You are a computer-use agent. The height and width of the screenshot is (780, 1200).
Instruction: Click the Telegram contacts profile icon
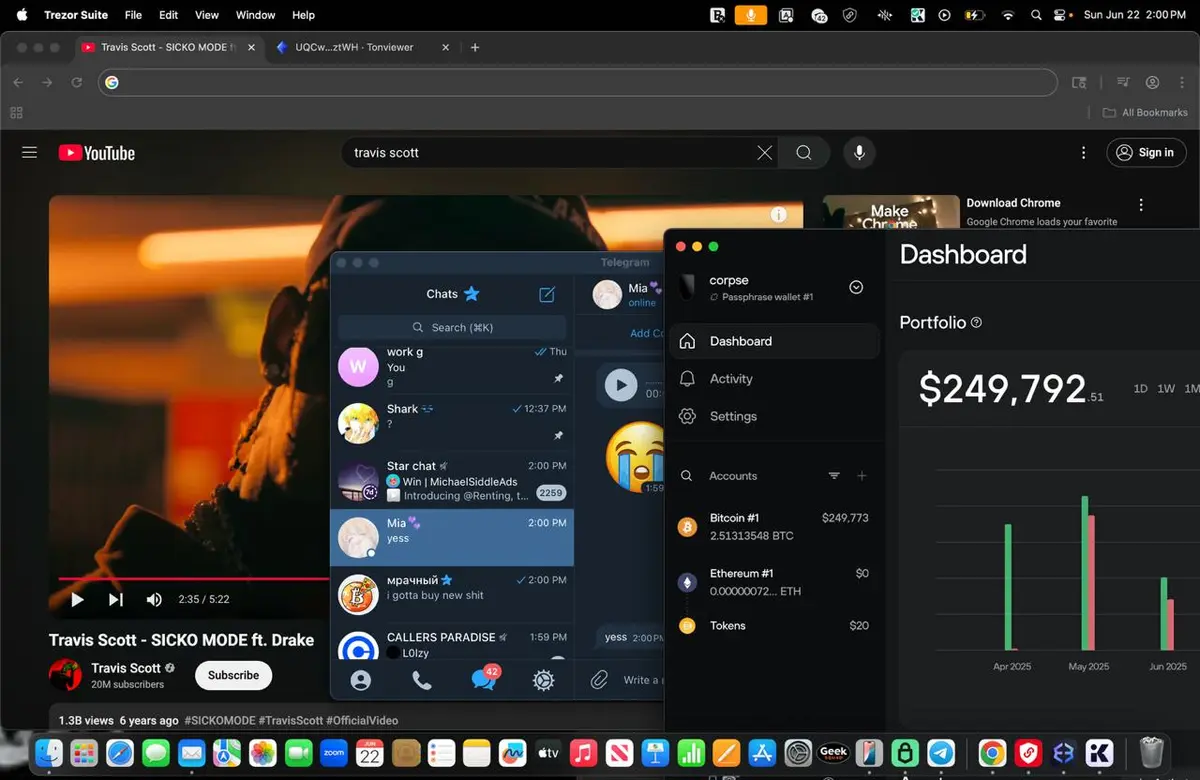(361, 680)
